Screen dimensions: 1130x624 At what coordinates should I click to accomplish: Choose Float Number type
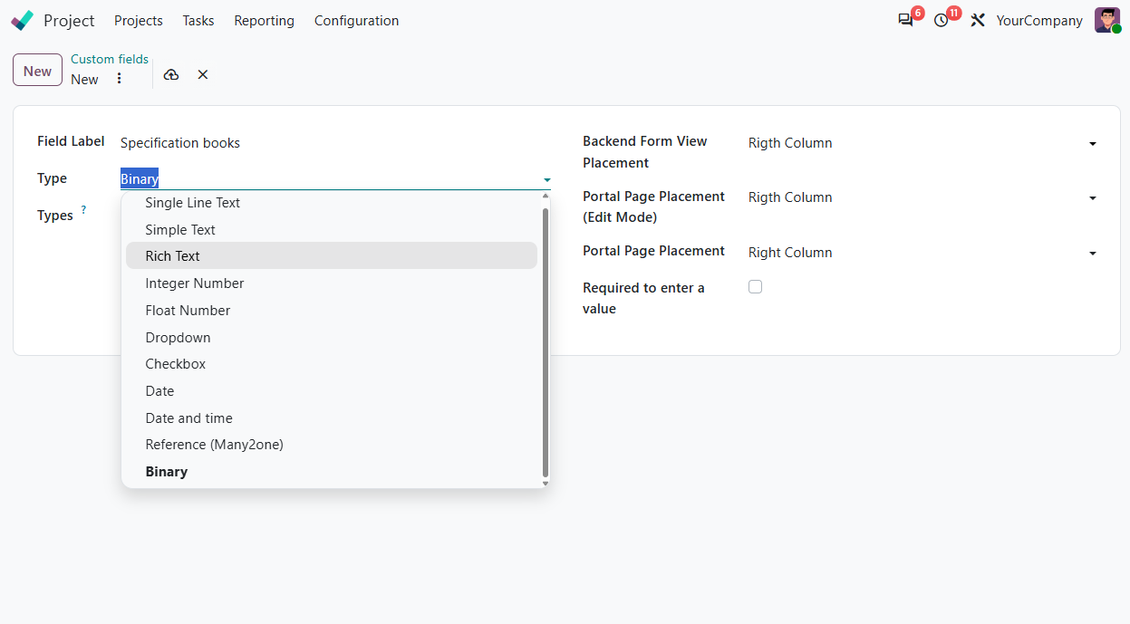click(332, 311)
